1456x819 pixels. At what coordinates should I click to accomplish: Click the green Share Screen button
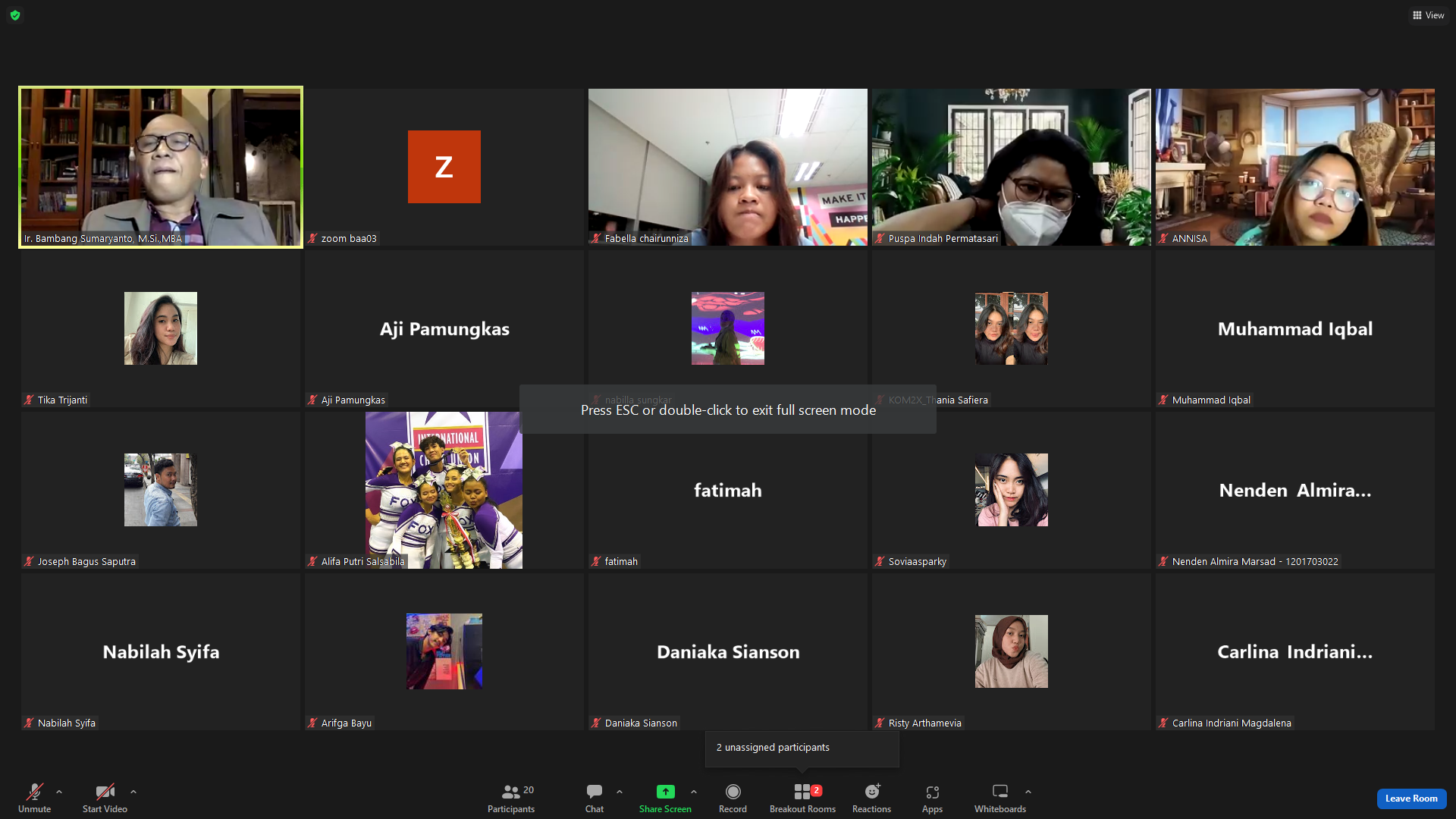coord(665,798)
